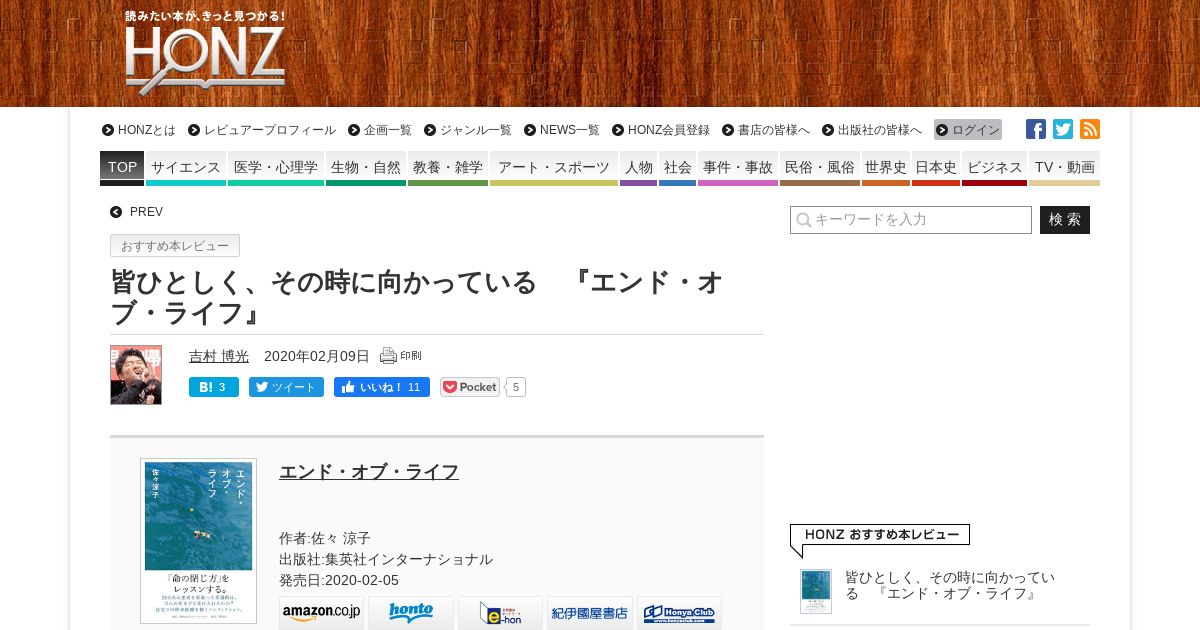The height and width of the screenshot is (630, 1200).
Task: Open the エンド・オブ・ライフ book cover image
Action: tap(198, 541)
